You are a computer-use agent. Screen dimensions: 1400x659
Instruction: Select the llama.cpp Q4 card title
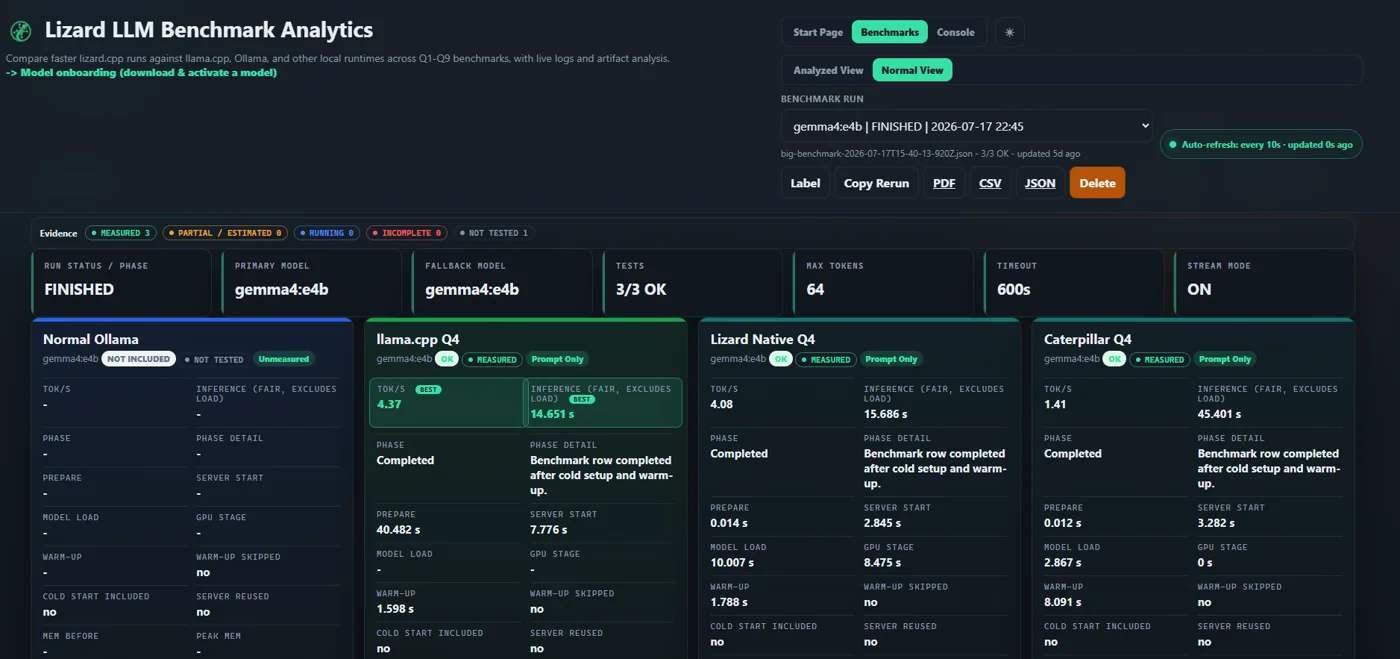pos(418,339)
